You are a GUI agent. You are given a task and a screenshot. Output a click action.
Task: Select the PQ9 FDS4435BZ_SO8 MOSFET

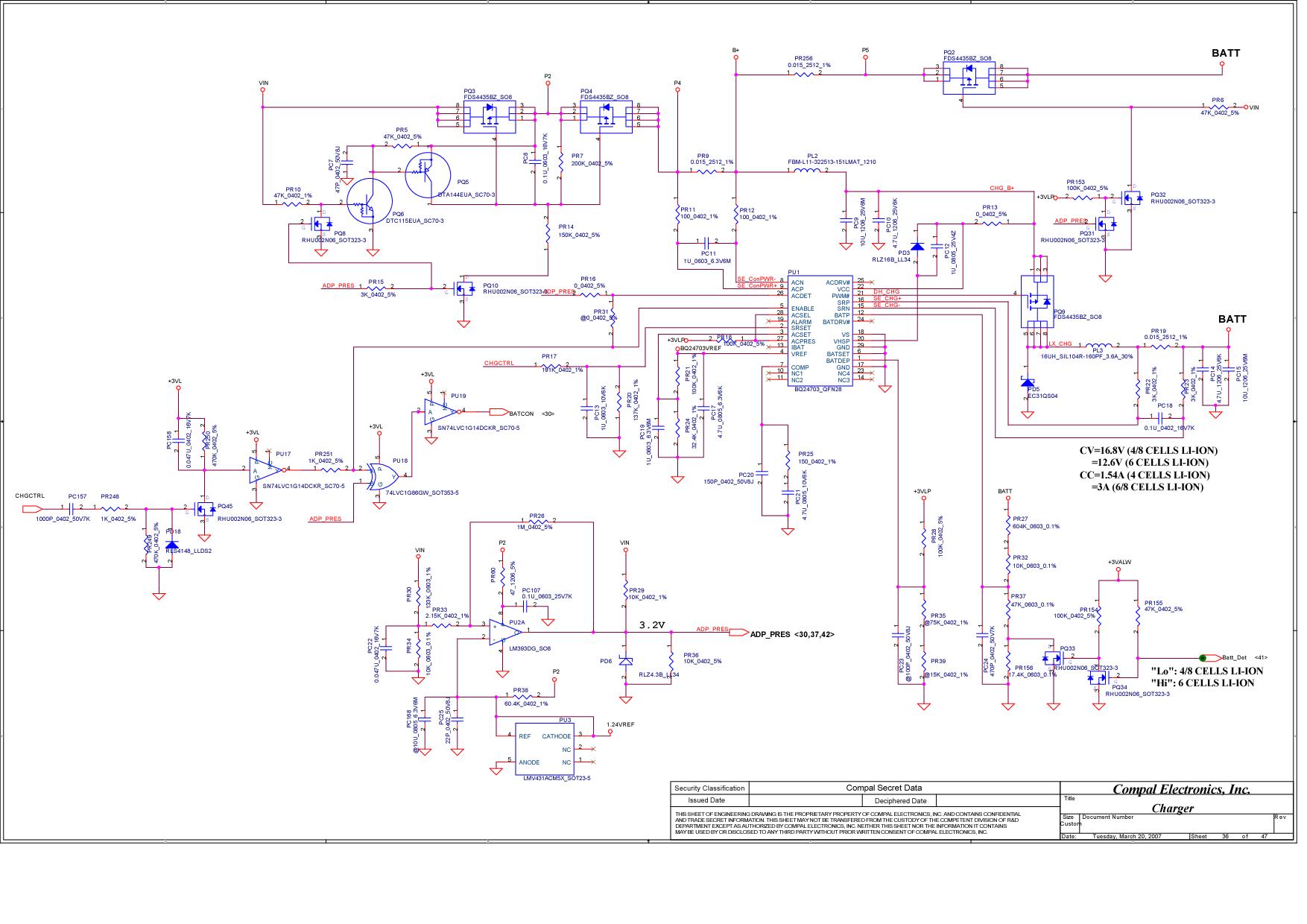pyautogui.click(x=1037, y=302)
